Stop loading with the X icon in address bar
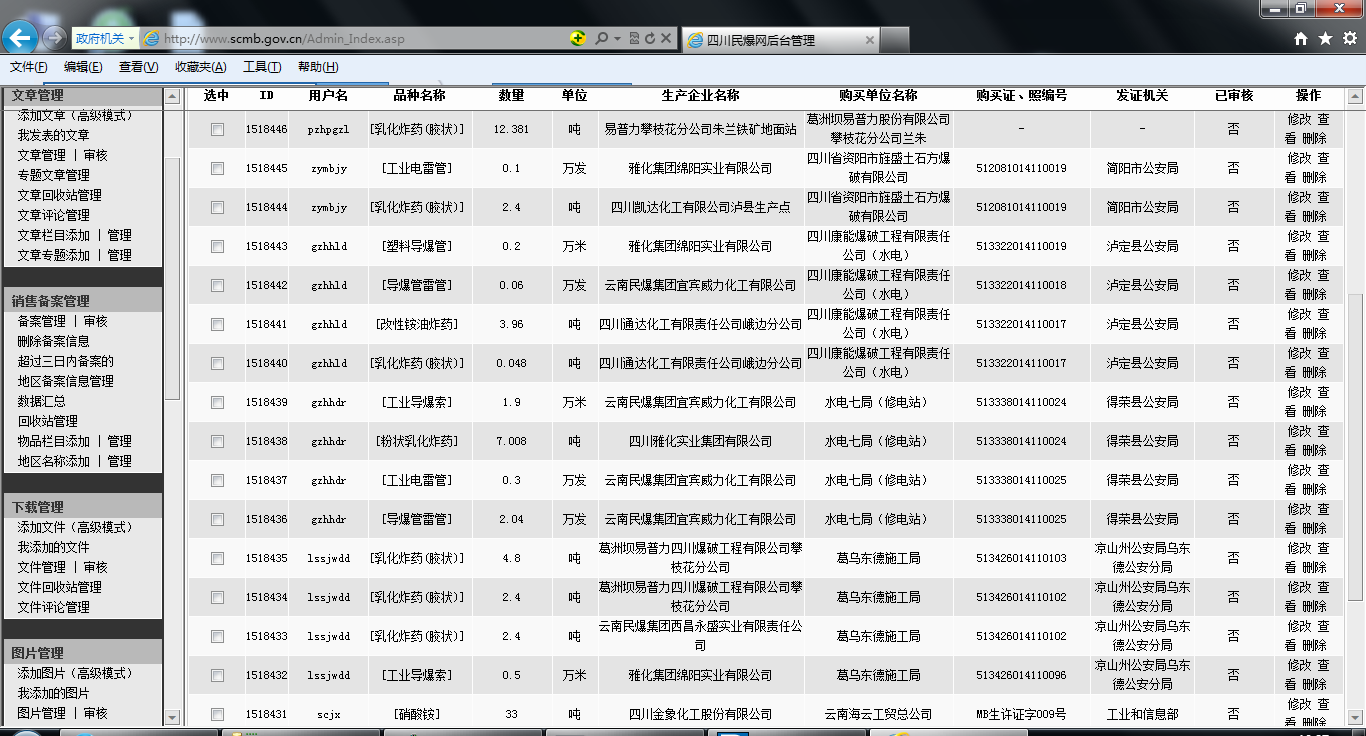Screen dimensions: 1366x736 pyautogui.click(x=666, y=38)
